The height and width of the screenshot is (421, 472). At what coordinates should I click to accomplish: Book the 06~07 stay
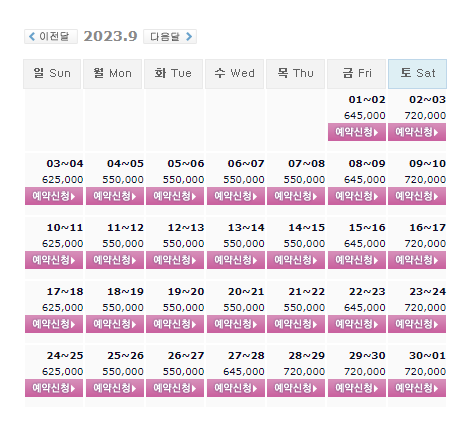(x=236, y=196)
